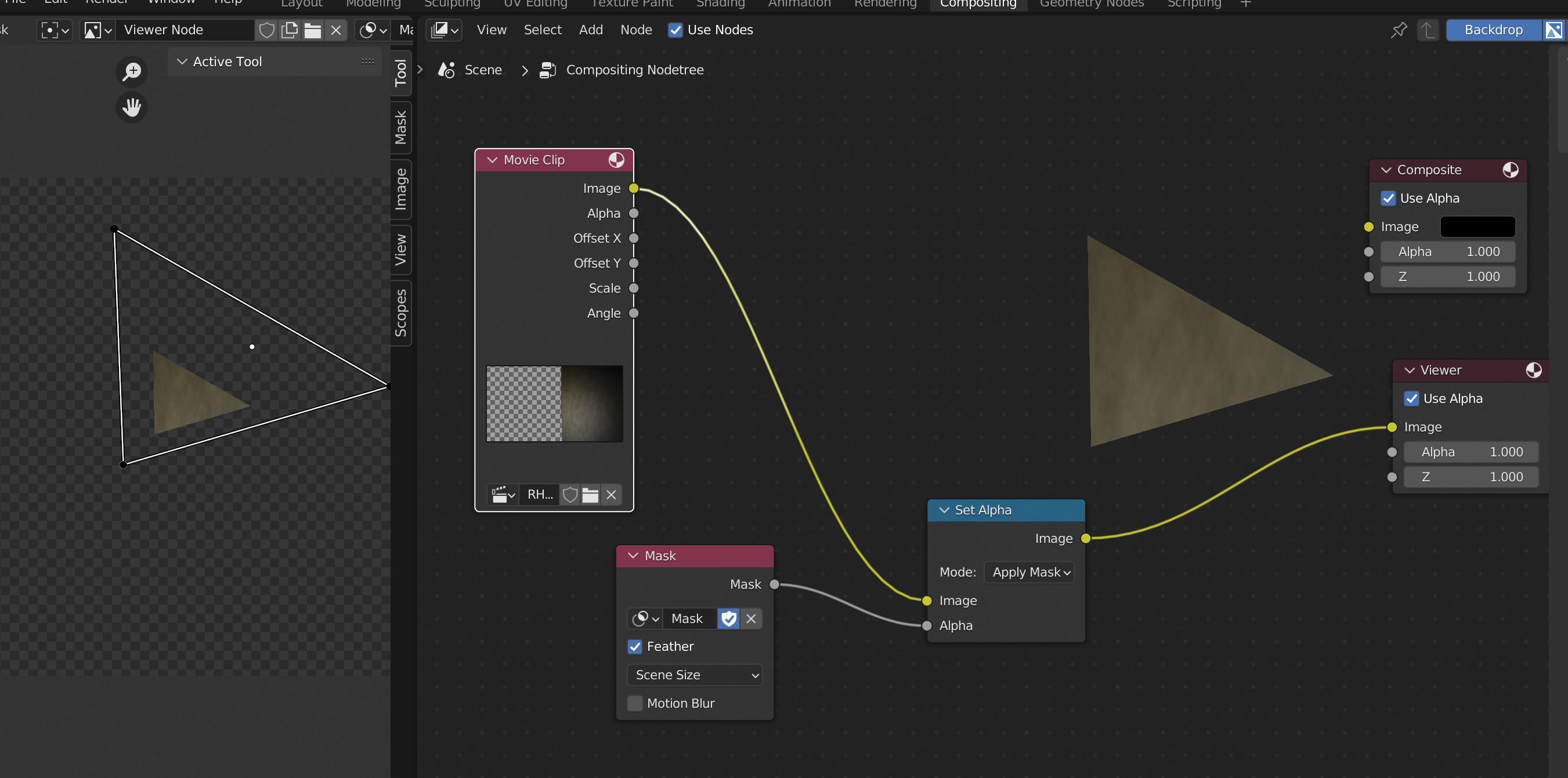Click the parent node tree arrow icon
The height and width of the screenshot is (778, 1568).
1428,30
